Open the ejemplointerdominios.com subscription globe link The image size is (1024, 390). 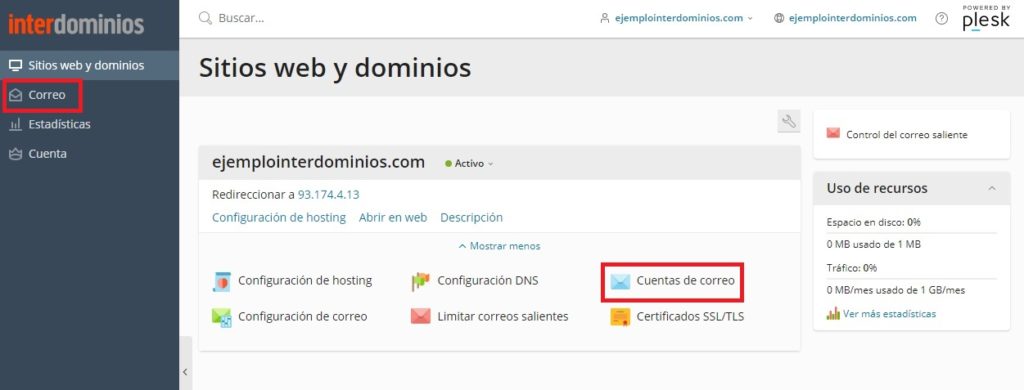[852, 18]
